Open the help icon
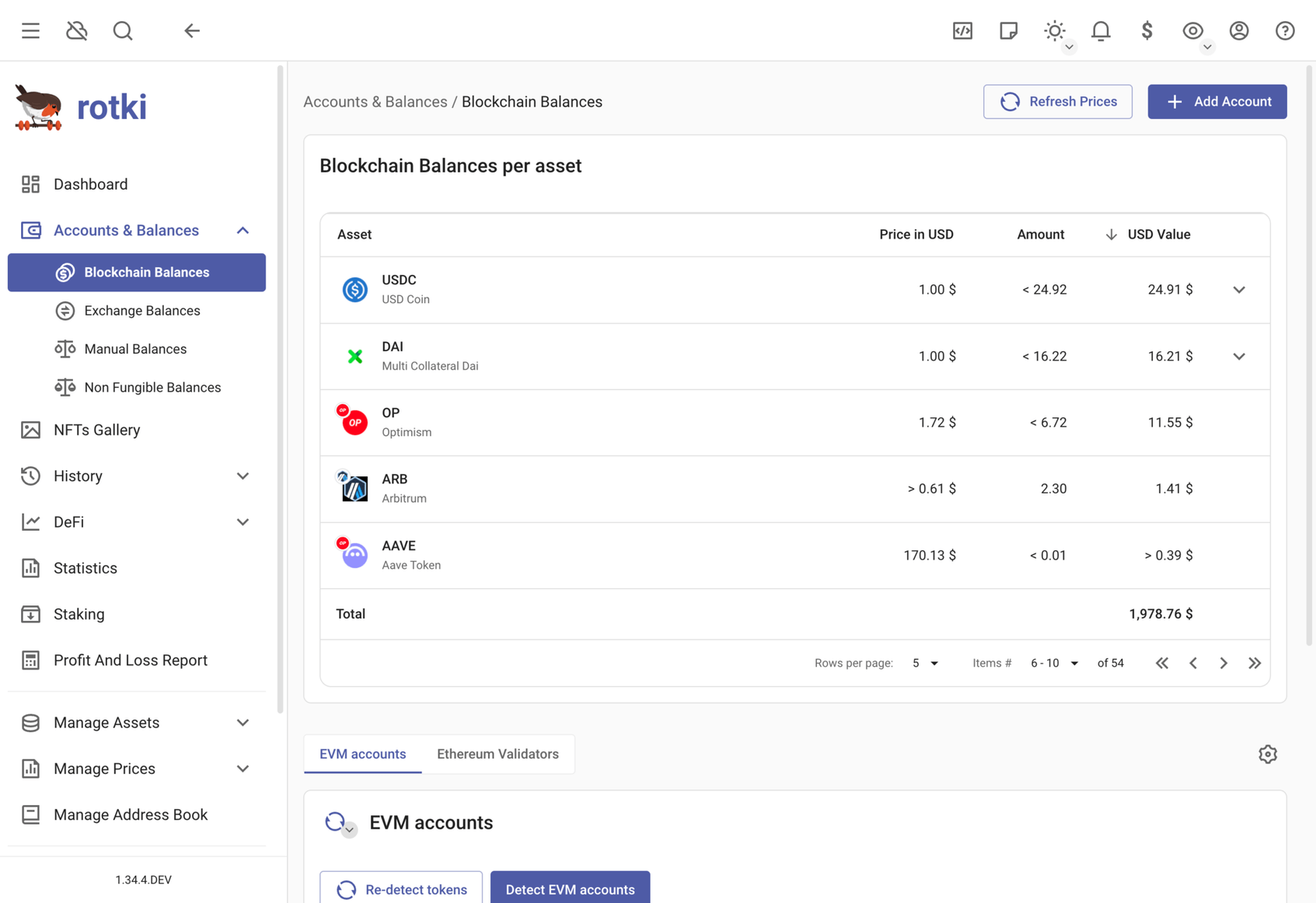Screen dimensions: 1316x903 coord(1285,30)
